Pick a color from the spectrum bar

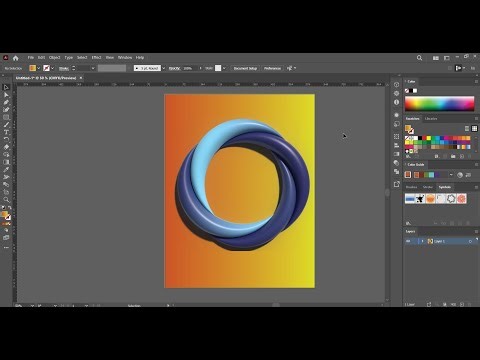point(439,104)
